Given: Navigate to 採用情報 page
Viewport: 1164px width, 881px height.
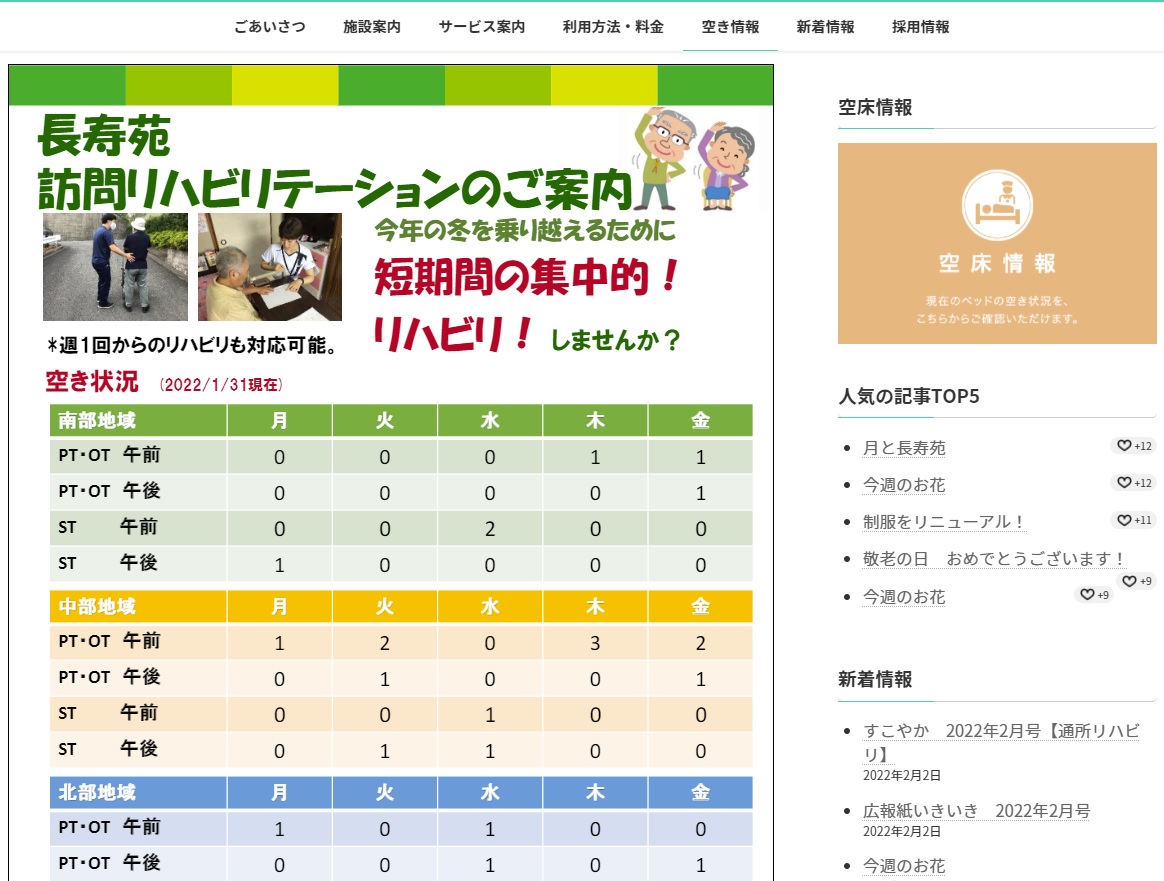Looking at the screenshot, I should [x=921, y=27].
